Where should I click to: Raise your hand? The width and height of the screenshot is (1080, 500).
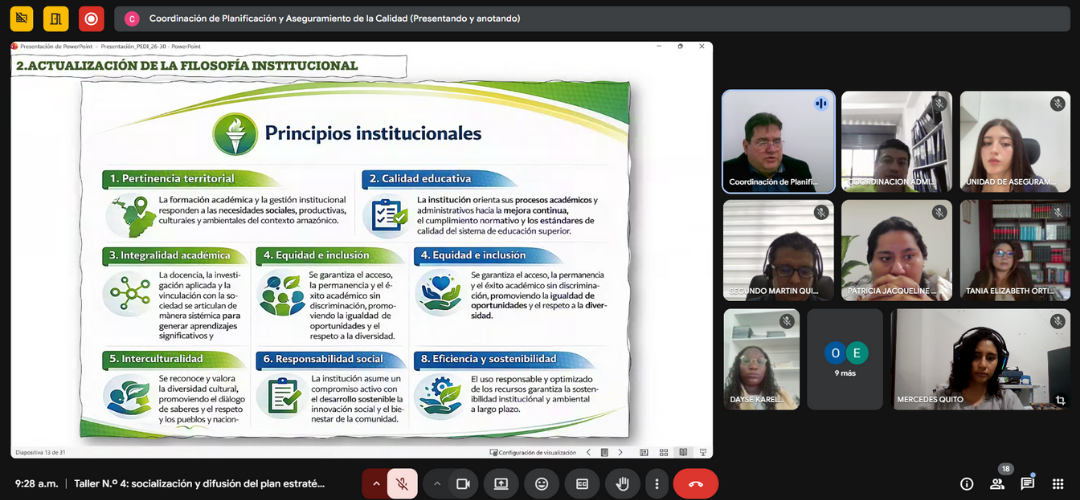[x=622, y=484]
